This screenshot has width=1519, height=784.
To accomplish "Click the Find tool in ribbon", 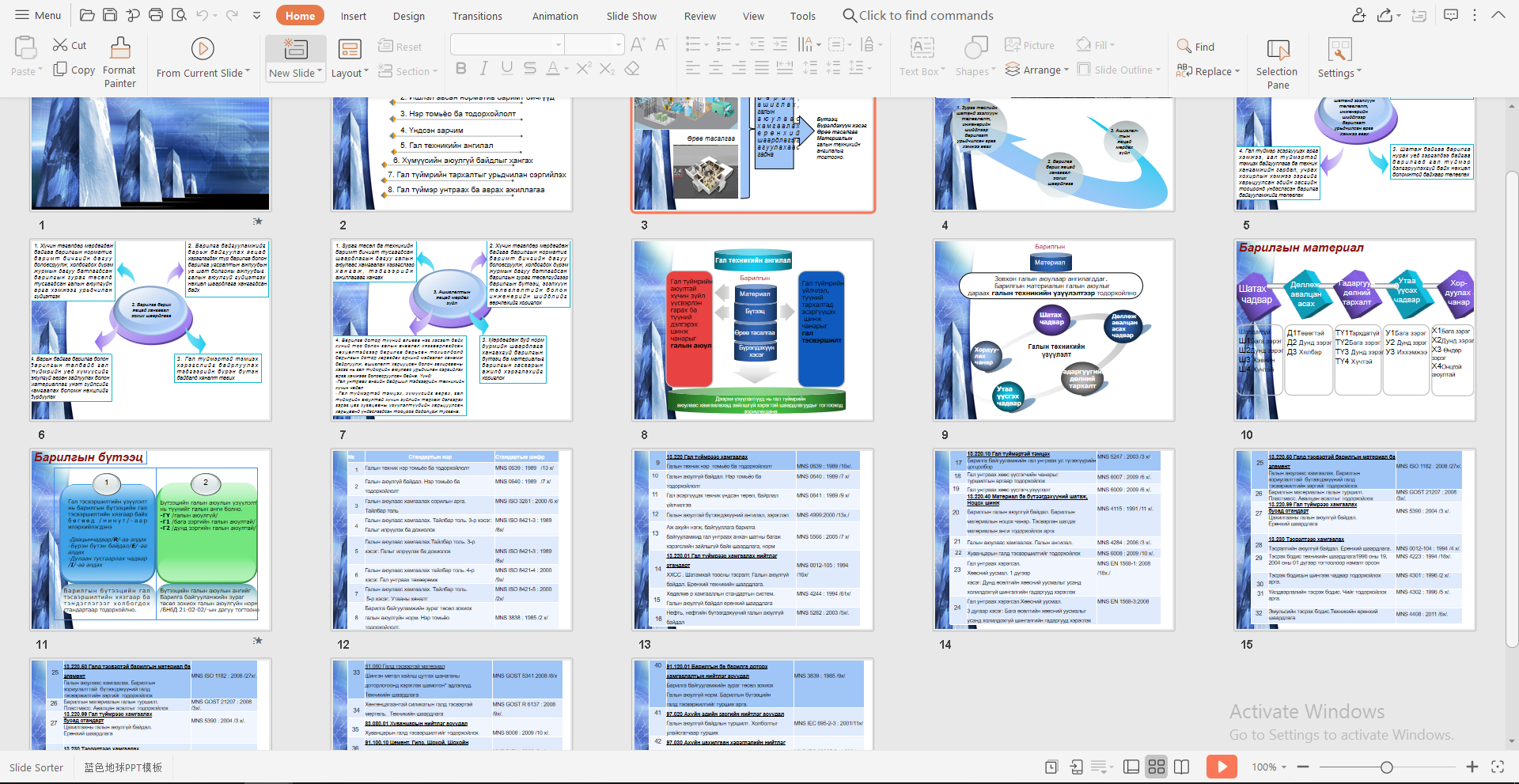I will tap(1195, 47).
